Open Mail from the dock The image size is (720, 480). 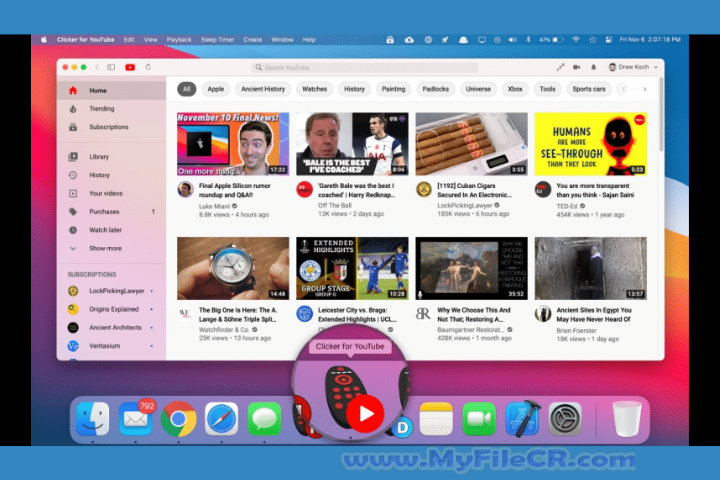[136, 419]
